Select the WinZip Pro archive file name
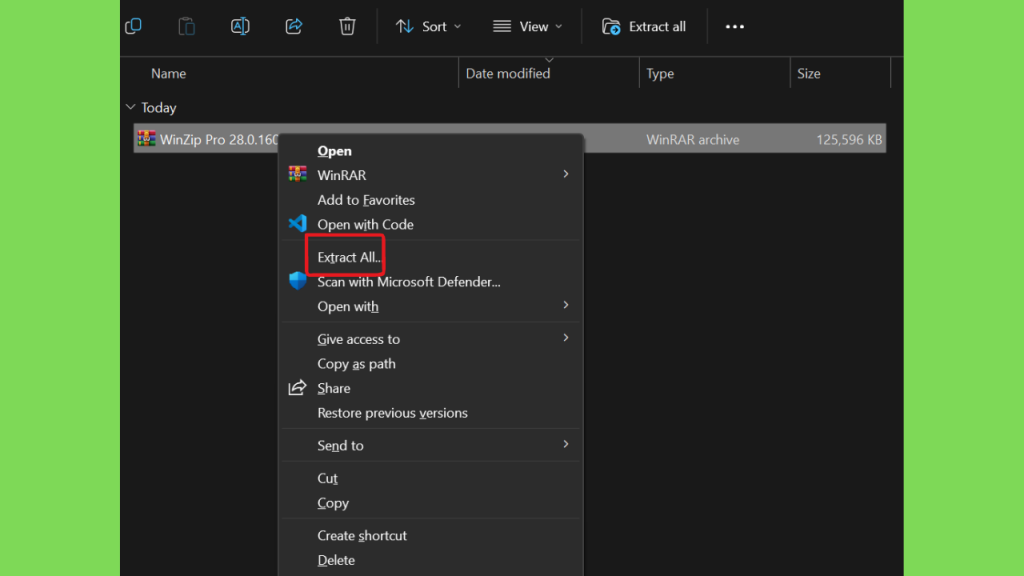 [219, 140]
